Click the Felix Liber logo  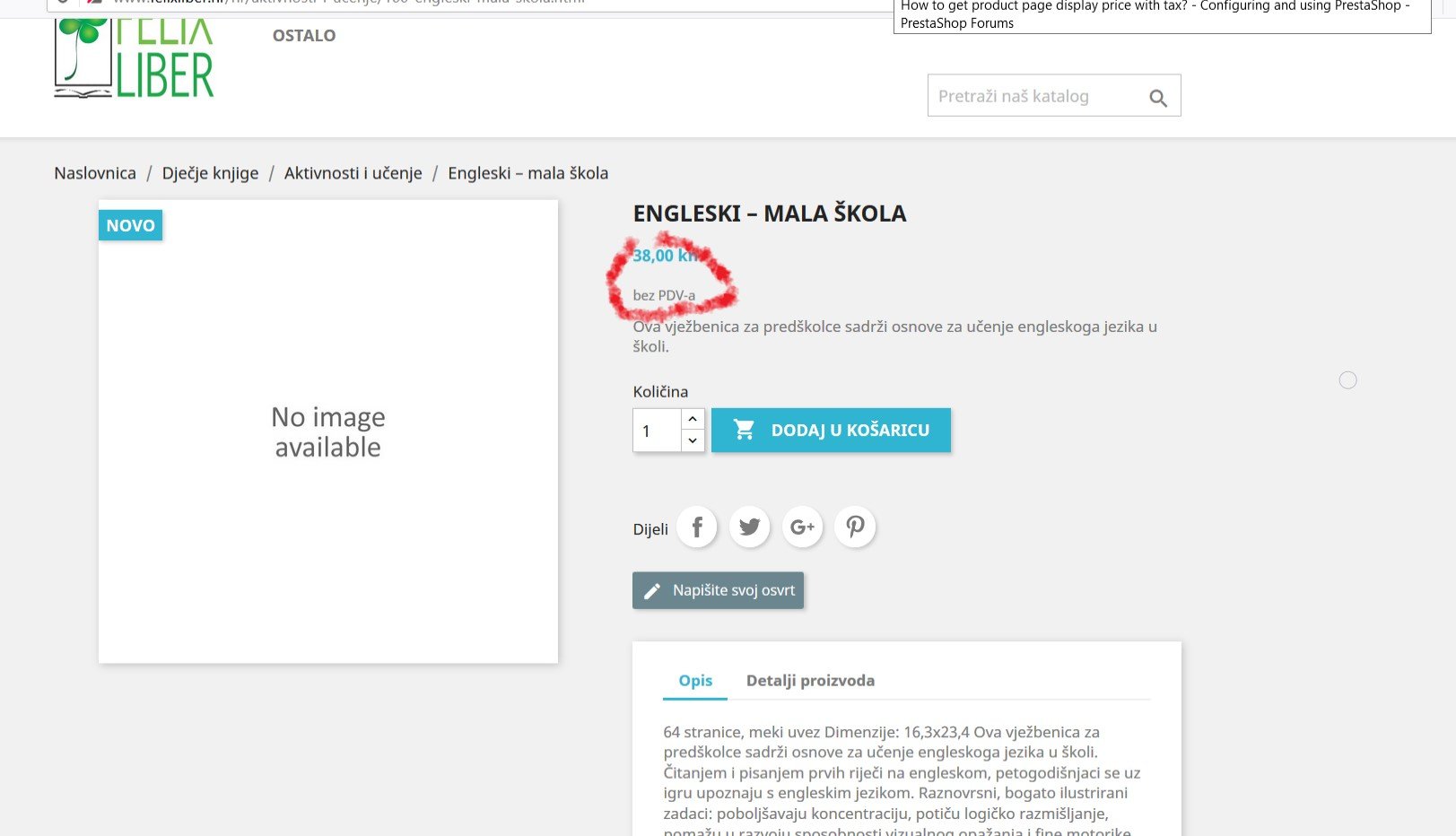[134, 57]
